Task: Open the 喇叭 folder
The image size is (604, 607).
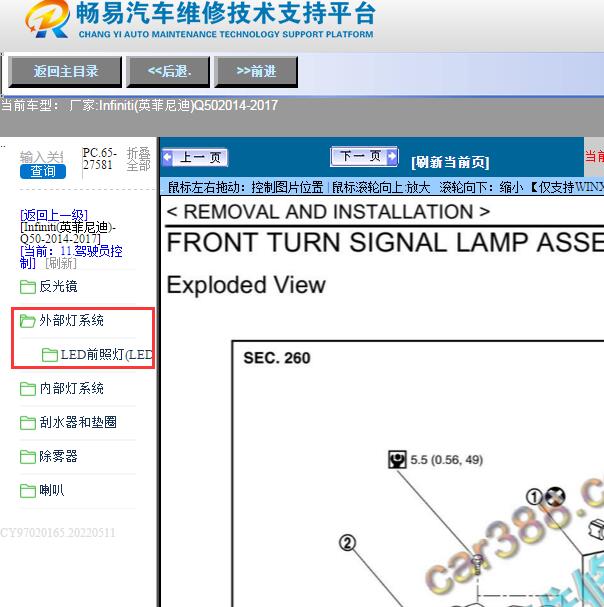Action: tap(51, 490)
